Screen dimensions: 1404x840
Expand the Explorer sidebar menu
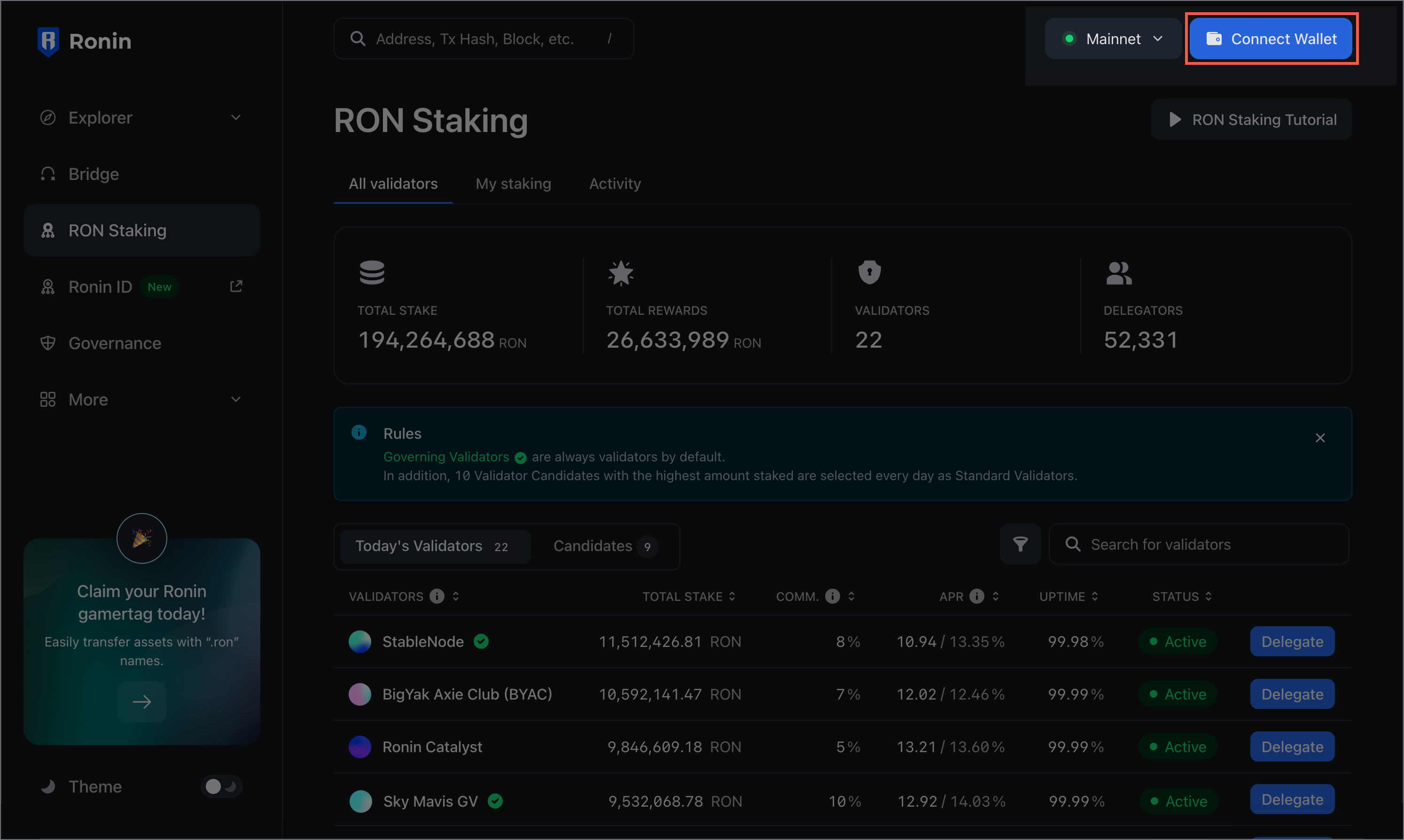100,117
